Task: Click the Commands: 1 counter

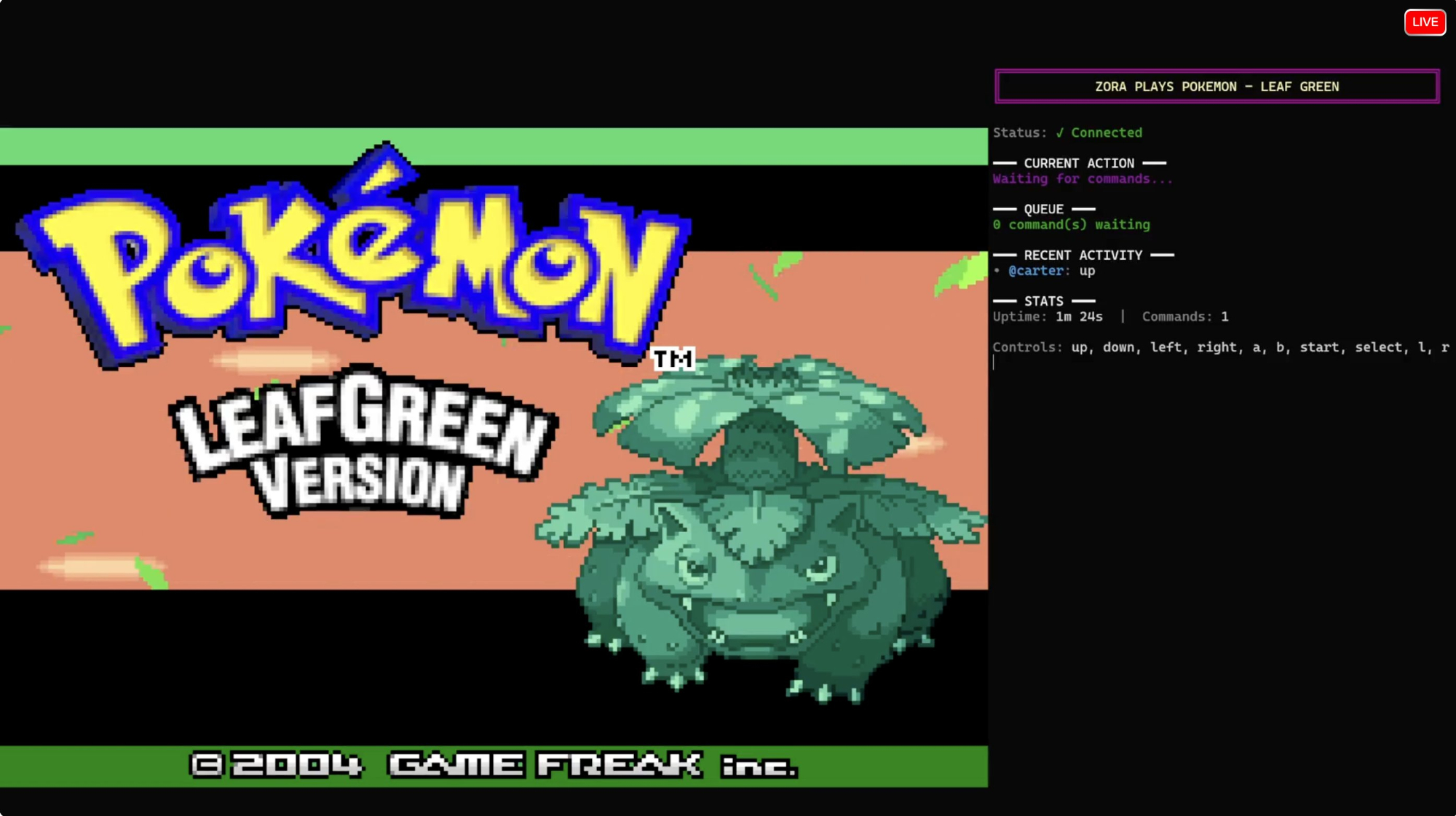Action: (x=1184, y=317)
